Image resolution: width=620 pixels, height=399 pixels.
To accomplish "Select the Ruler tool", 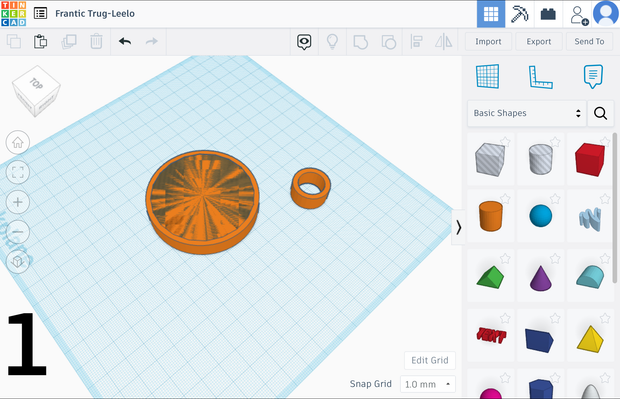I will tap(540, 77).
